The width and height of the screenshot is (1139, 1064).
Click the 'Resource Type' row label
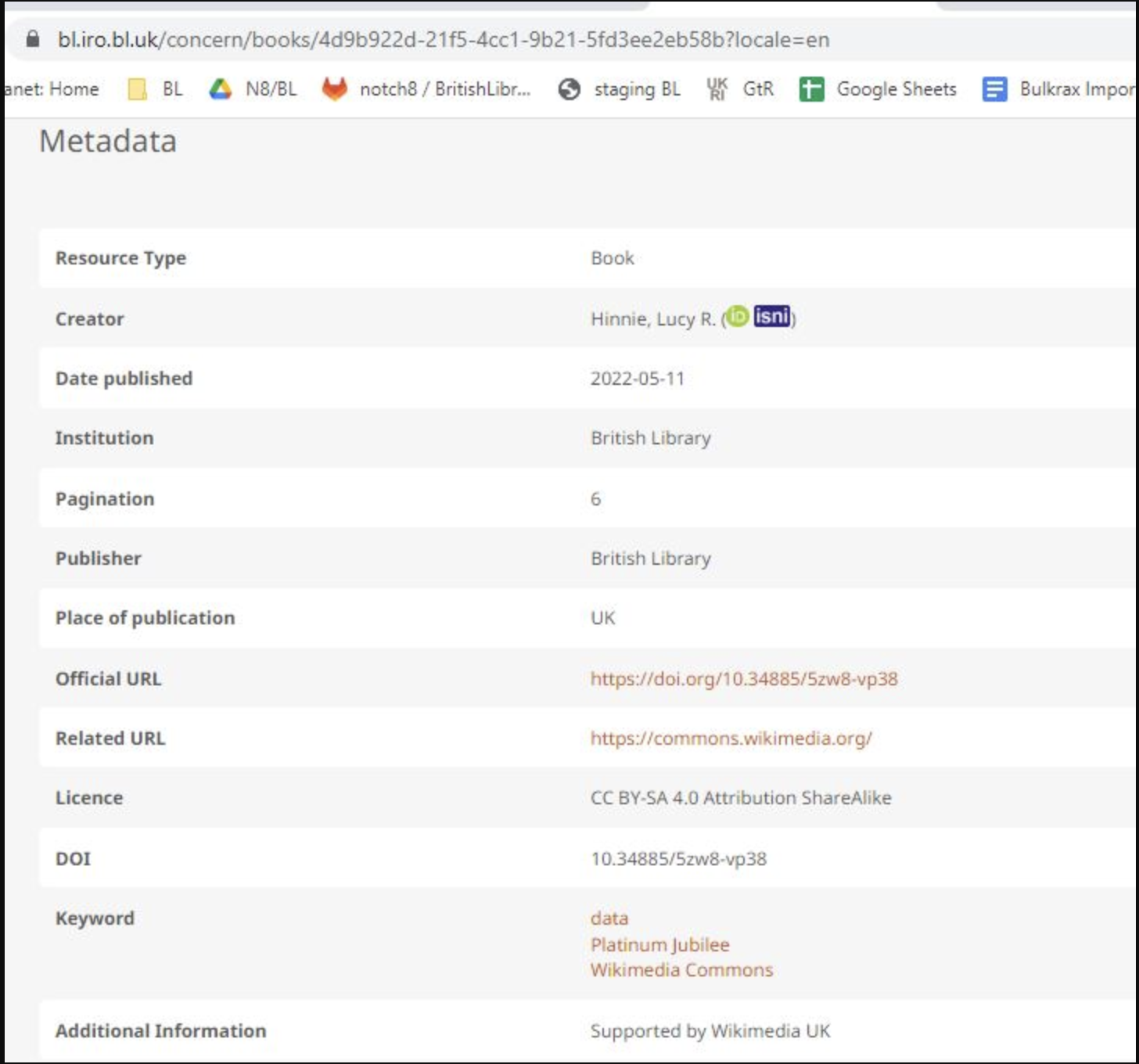point(121,258)
